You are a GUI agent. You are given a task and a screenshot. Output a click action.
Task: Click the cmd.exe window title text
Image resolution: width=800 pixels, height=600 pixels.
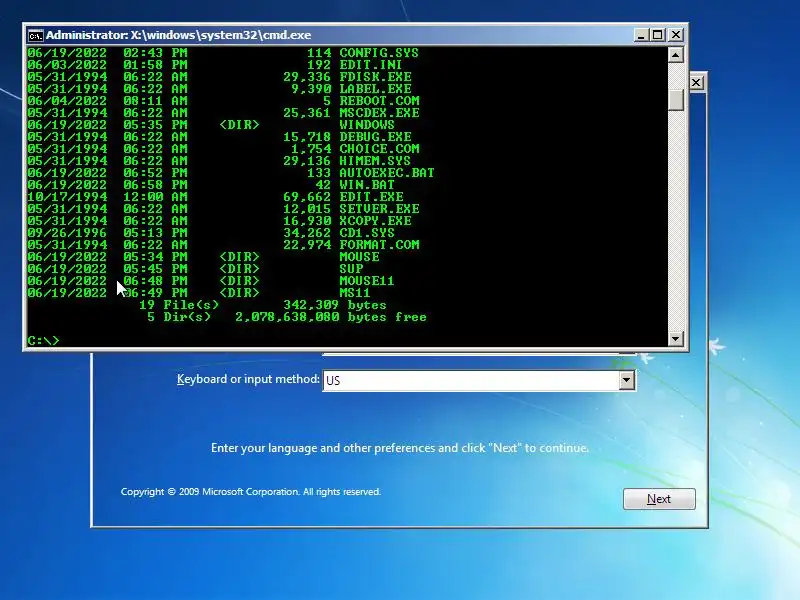179,35
